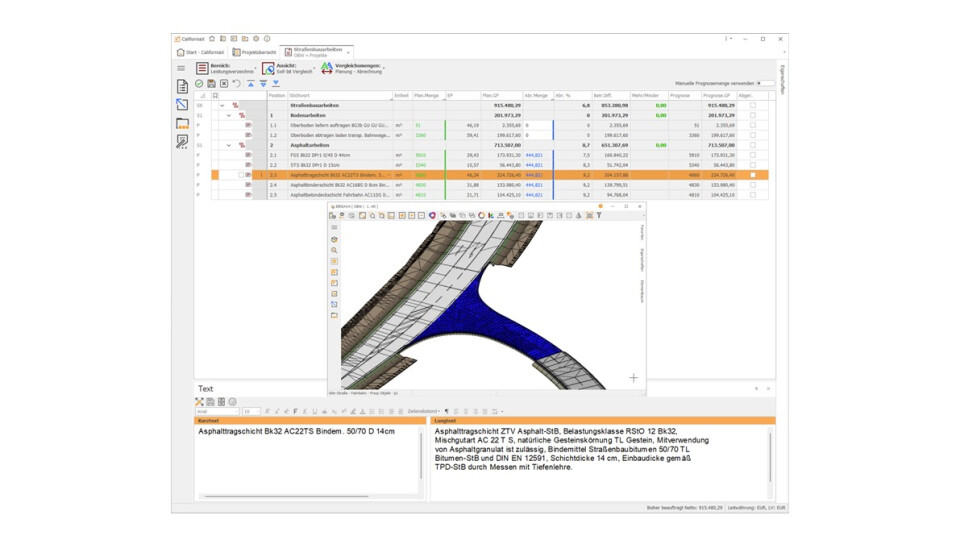Toggle Manuelle Prognosemenge verwenden switch
Screen dimensions: 960x540
[765, 83]
